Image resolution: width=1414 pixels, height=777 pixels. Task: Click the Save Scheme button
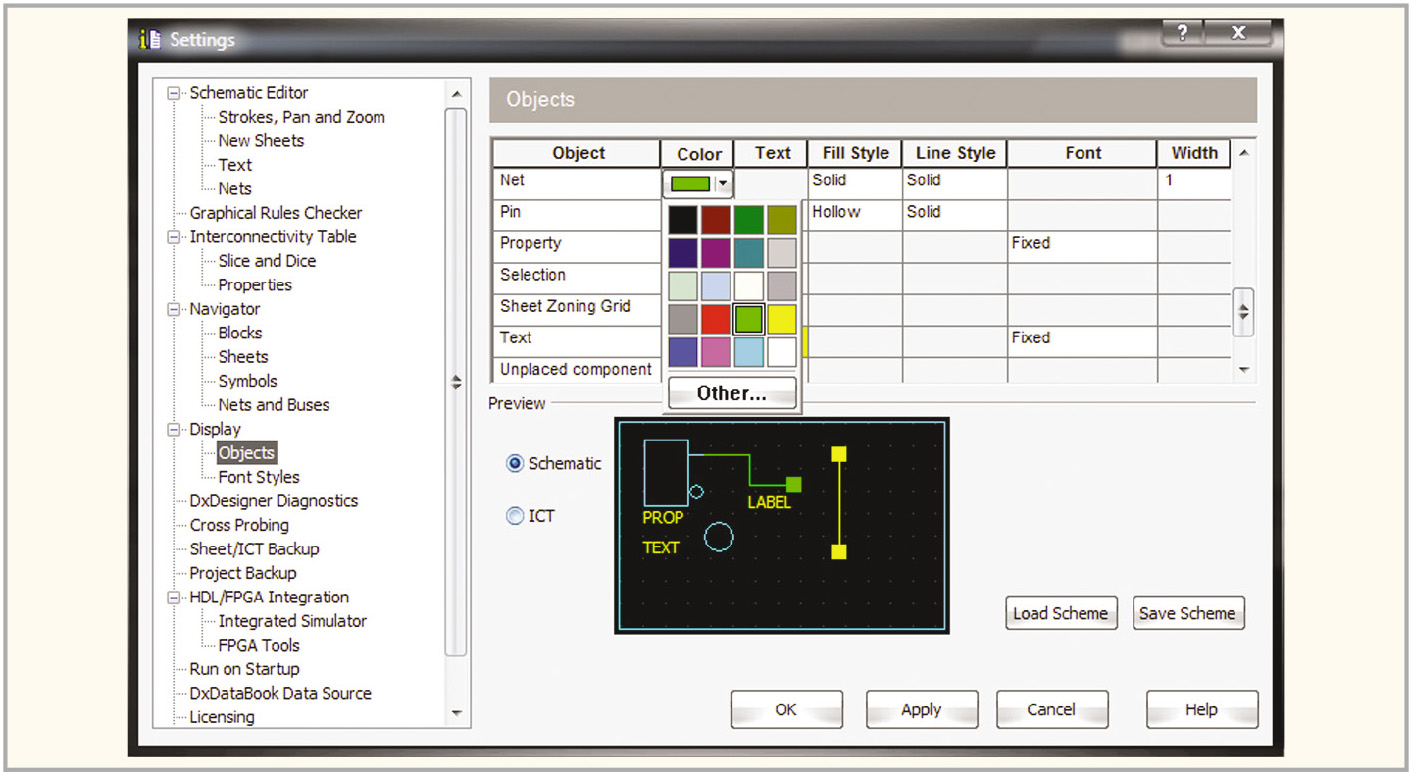(x=1187, y=613)
